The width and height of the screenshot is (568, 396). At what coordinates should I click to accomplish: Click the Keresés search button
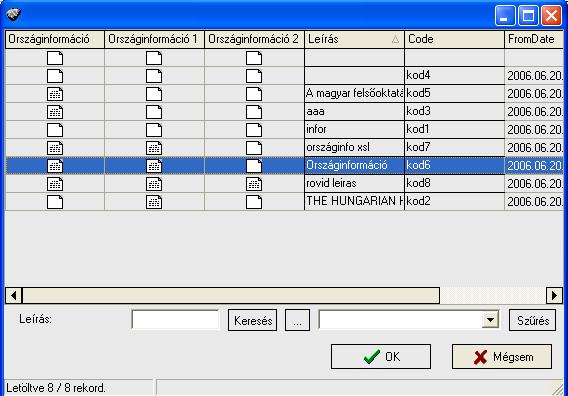[x=252, y=320]
